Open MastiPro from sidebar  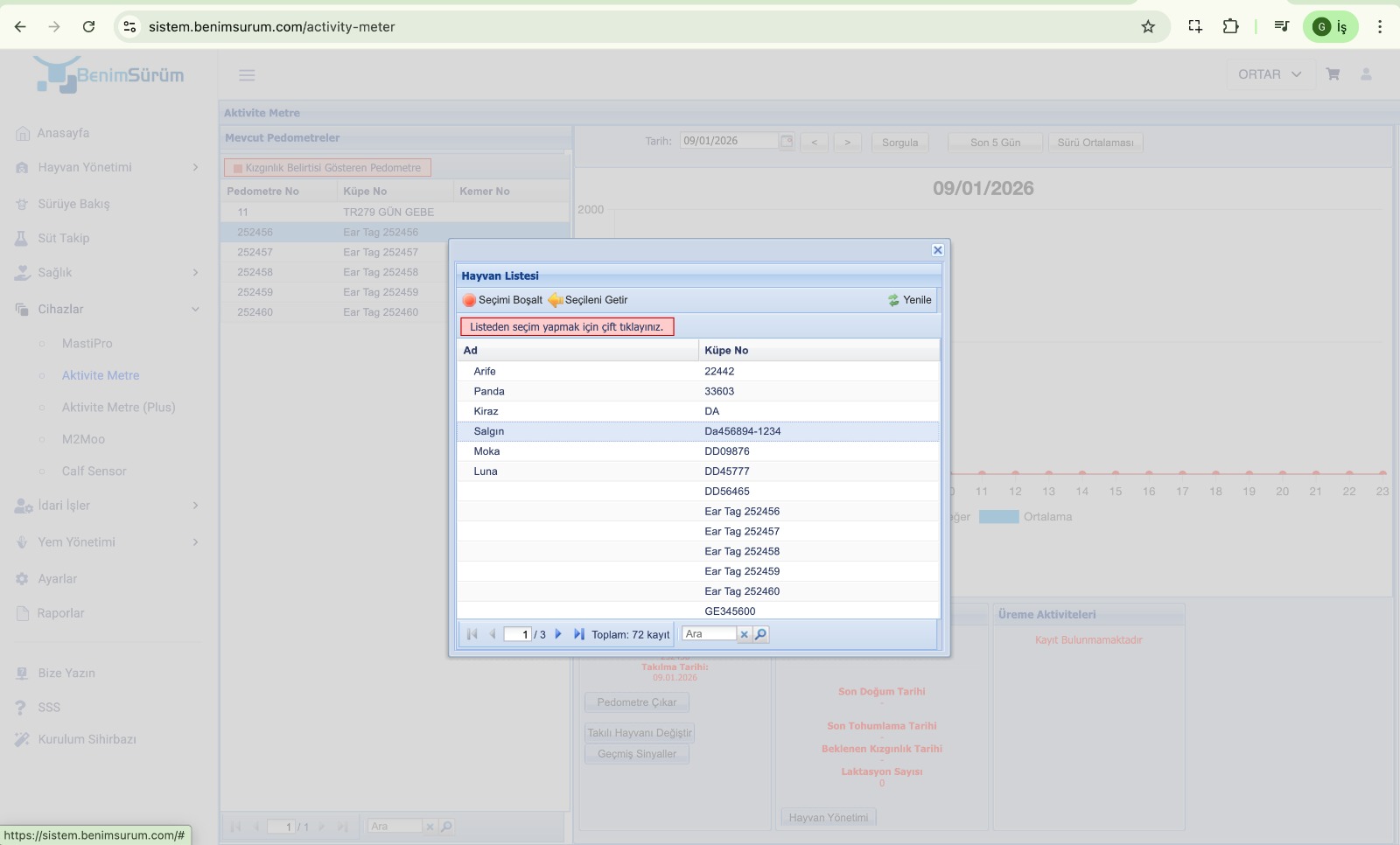pos(87,344)
